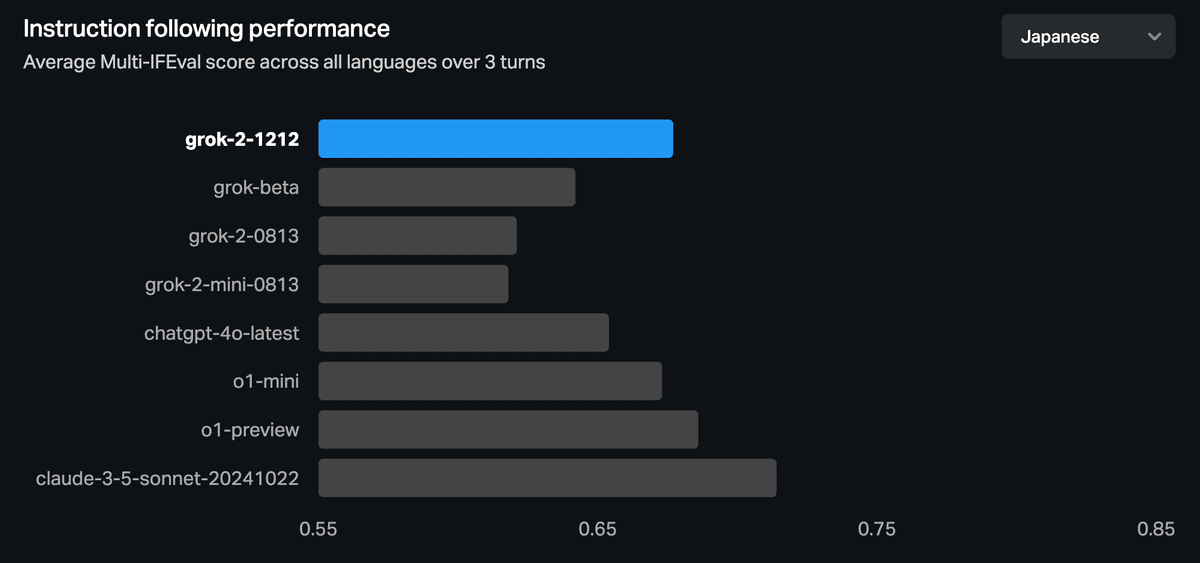Click the grok-beta model label

tap(256, 188)
